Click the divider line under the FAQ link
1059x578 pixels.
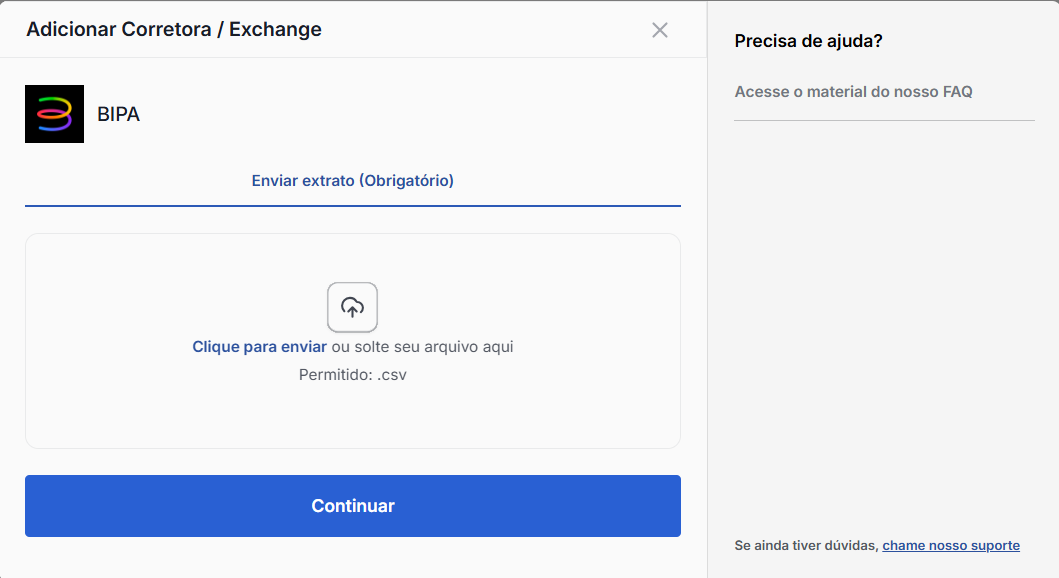click(x=884, y=120)
